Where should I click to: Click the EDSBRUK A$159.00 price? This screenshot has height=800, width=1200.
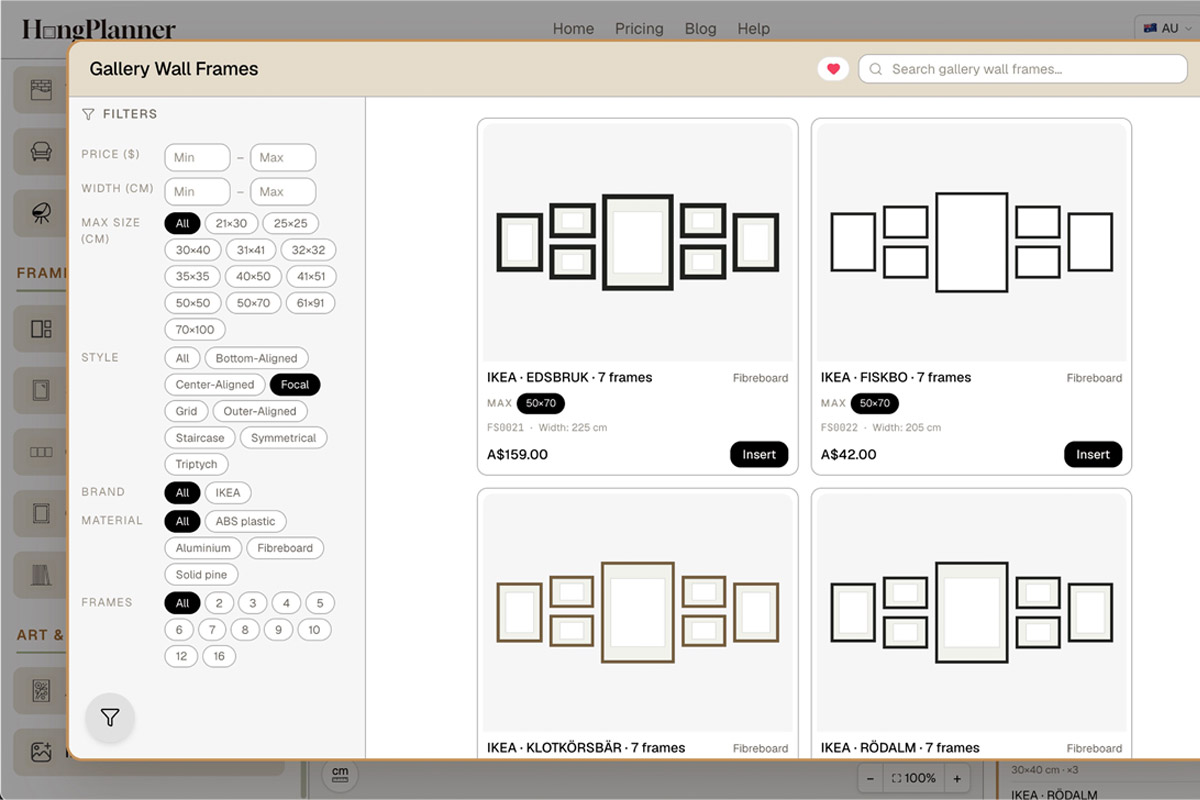(518, 454)
